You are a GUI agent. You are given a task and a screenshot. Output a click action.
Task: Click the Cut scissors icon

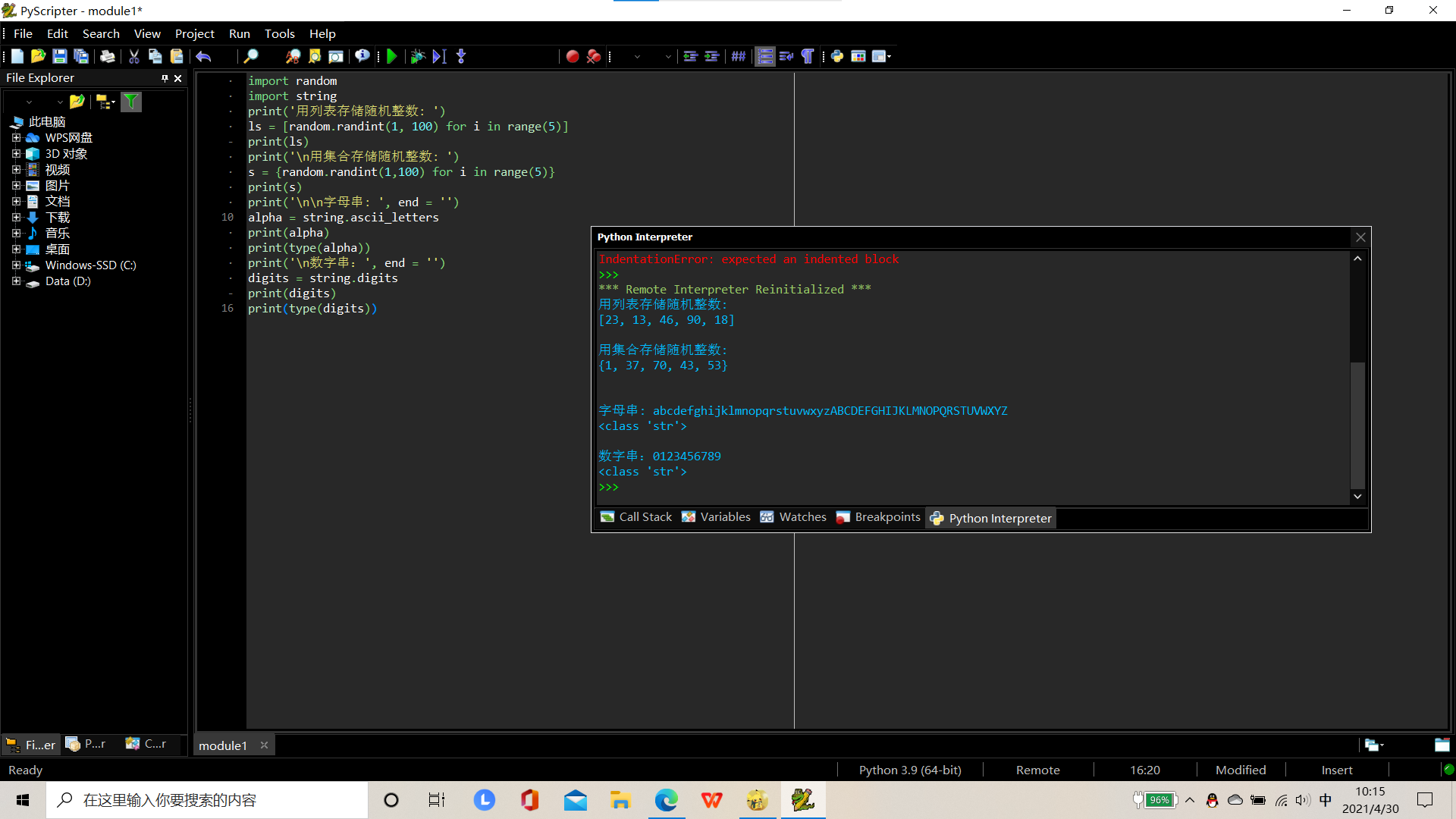[133, 56]
